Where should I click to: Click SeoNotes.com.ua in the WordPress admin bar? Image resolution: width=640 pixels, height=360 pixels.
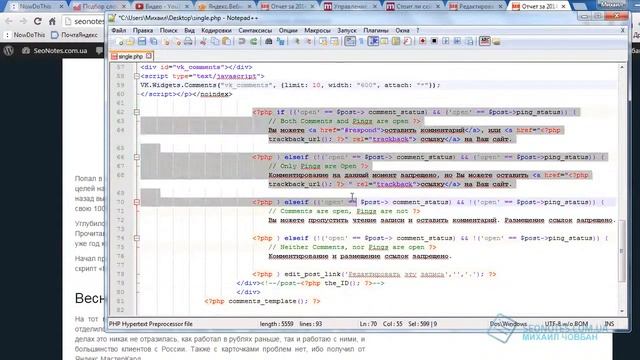(x=56, y=51)
